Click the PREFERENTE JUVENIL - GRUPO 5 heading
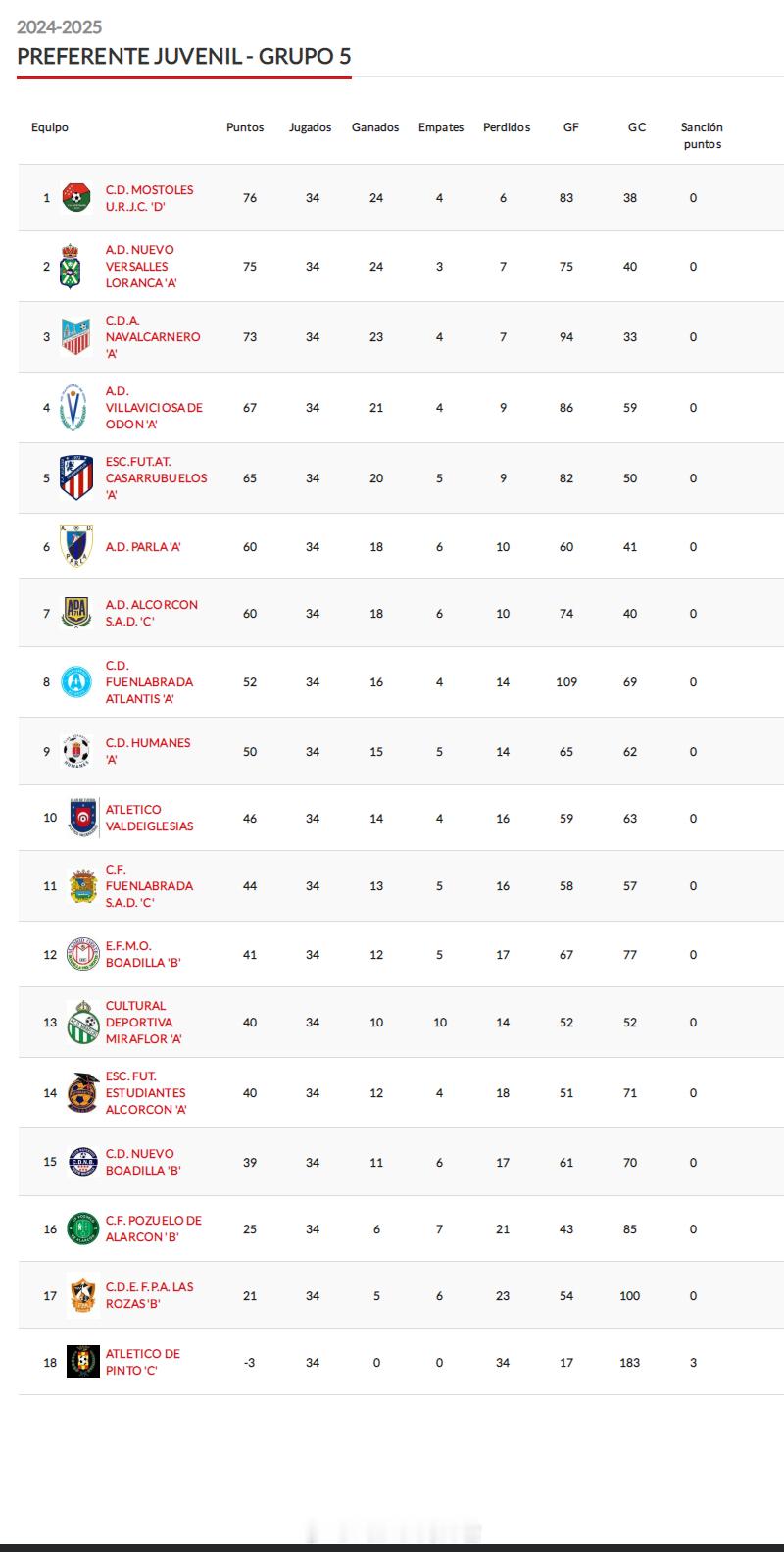 [x=184, y=56]
